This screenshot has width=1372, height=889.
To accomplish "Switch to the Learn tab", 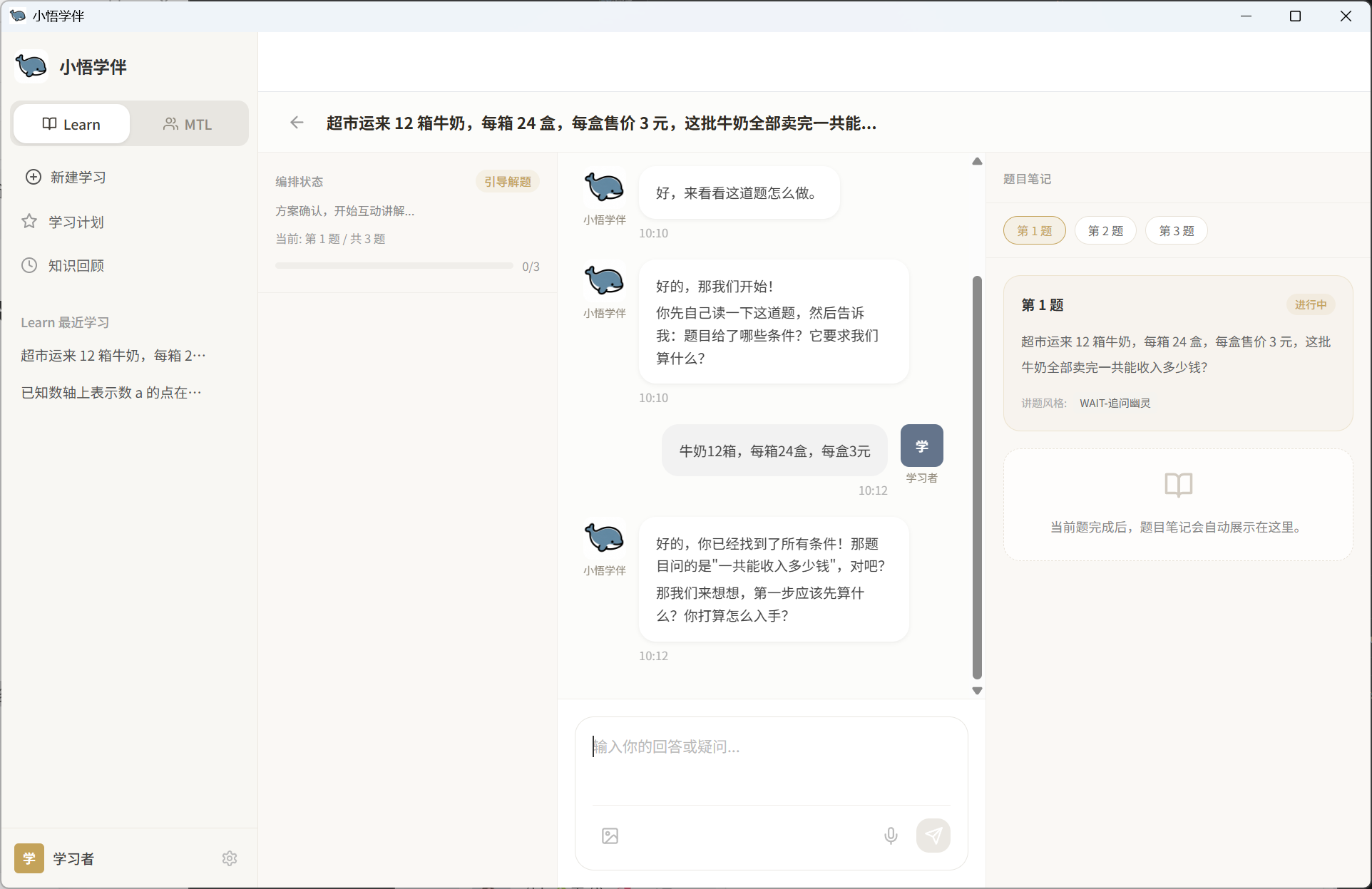I will coord(71,124).
